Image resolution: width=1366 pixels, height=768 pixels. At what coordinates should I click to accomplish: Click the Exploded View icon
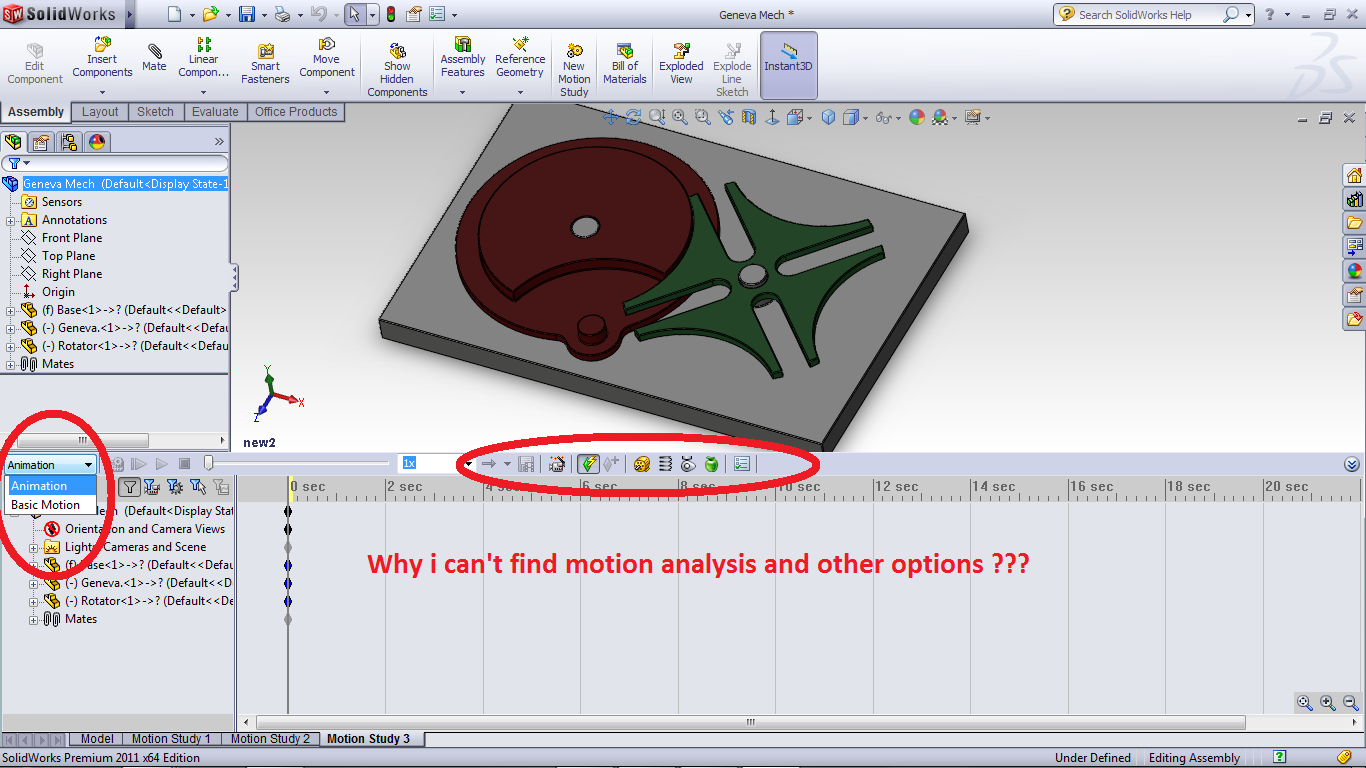click(681, 50)
